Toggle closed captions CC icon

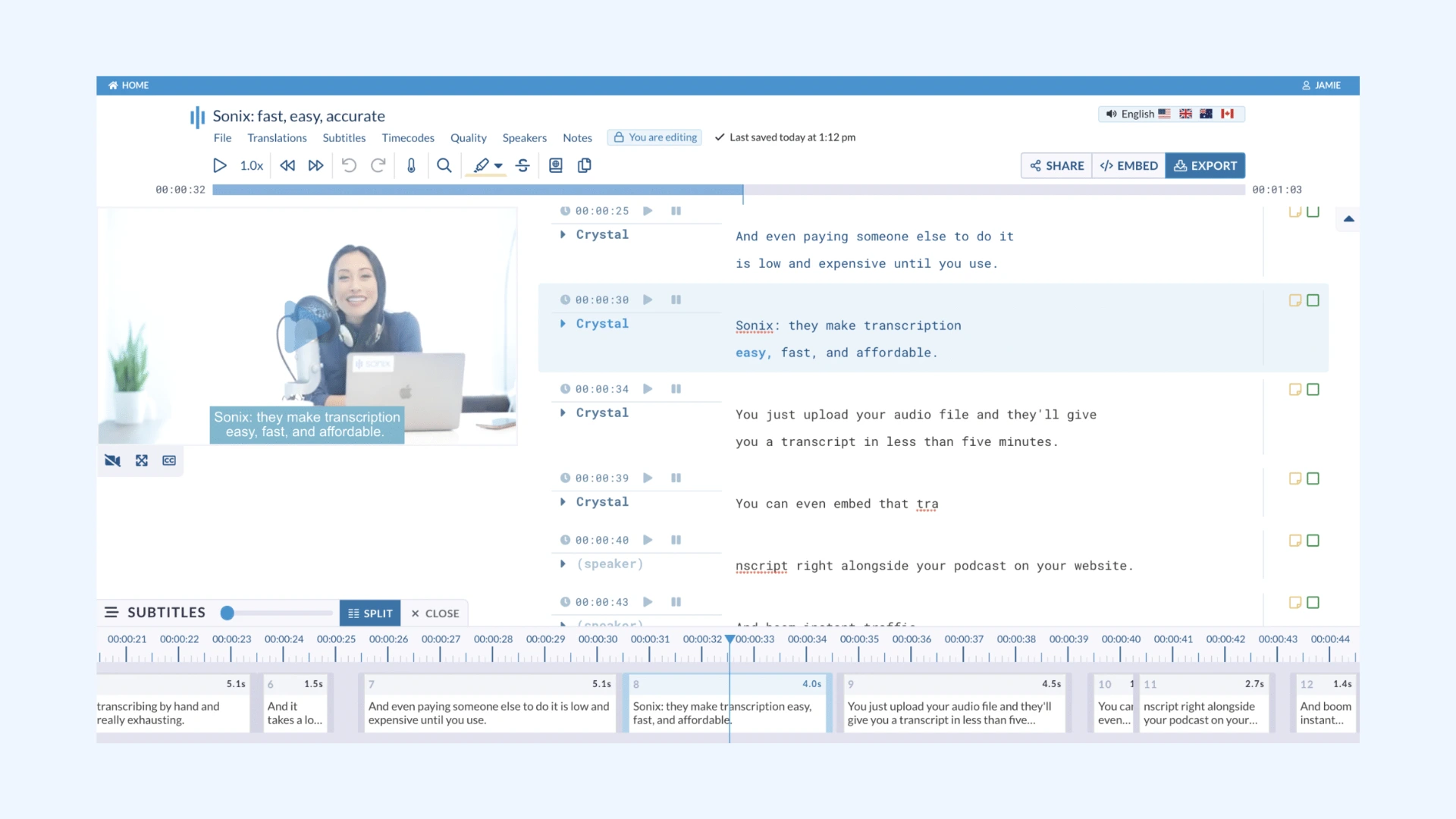coord(169,460)
